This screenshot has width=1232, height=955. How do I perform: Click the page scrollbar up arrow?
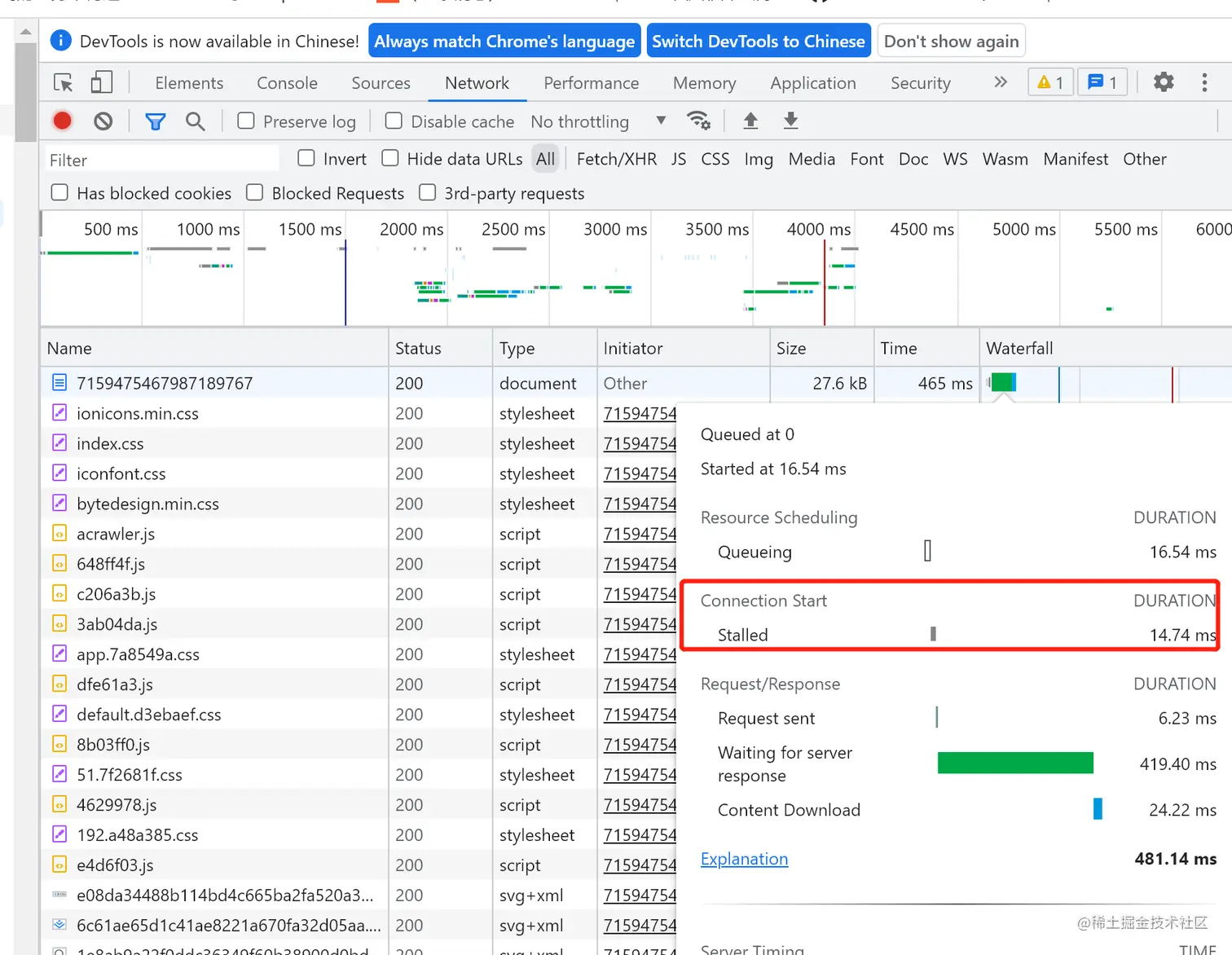[x=25, y=32]
